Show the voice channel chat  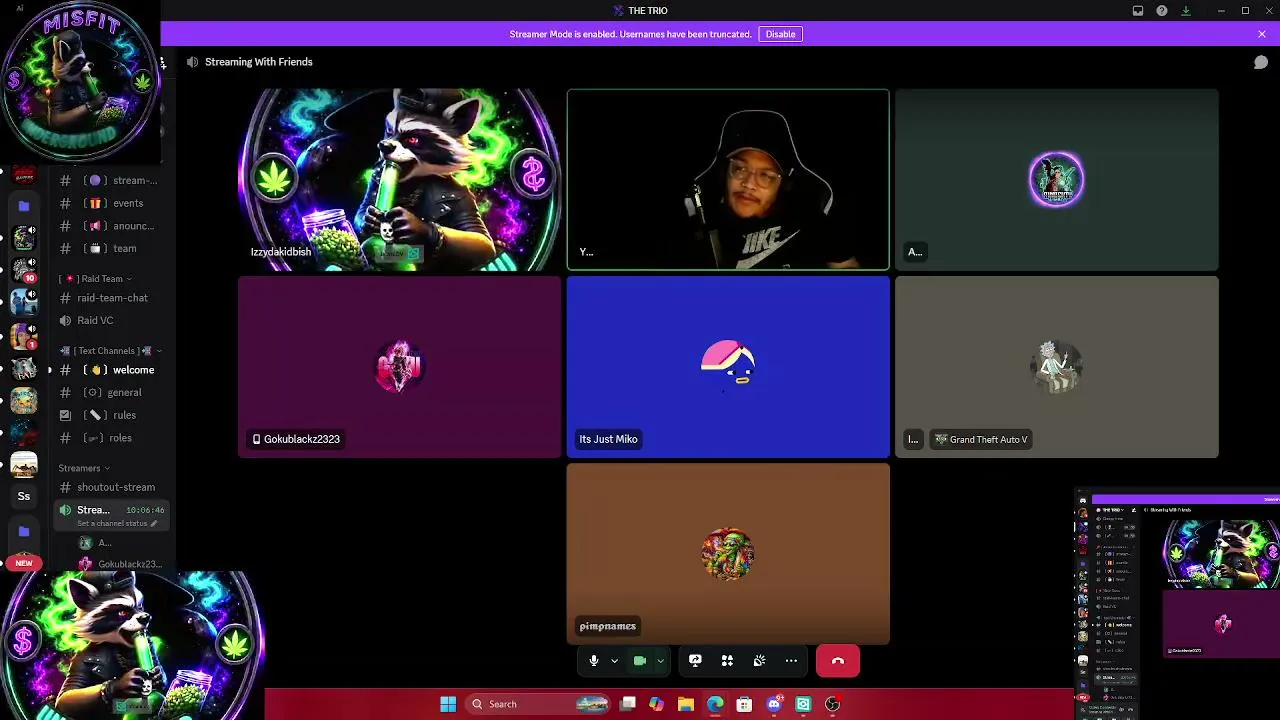click(x=1261, y=62)
